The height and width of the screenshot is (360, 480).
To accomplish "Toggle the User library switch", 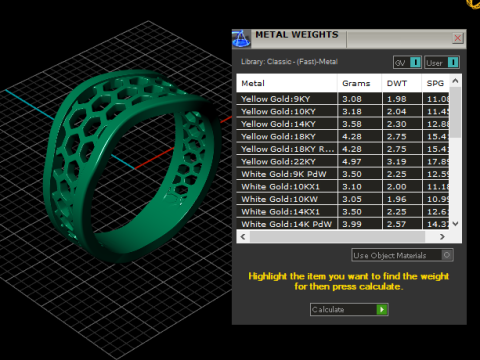I will click(x=442, y=62).
